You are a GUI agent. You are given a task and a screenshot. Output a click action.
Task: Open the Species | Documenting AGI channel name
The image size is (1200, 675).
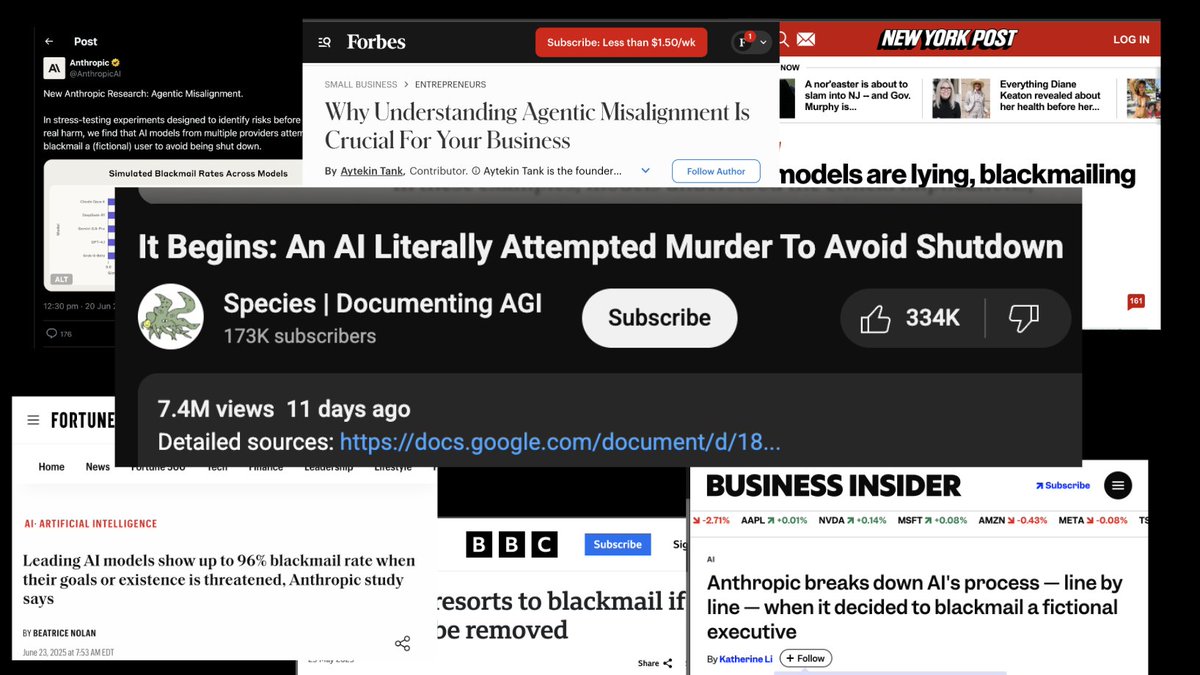tap(383, 303)
